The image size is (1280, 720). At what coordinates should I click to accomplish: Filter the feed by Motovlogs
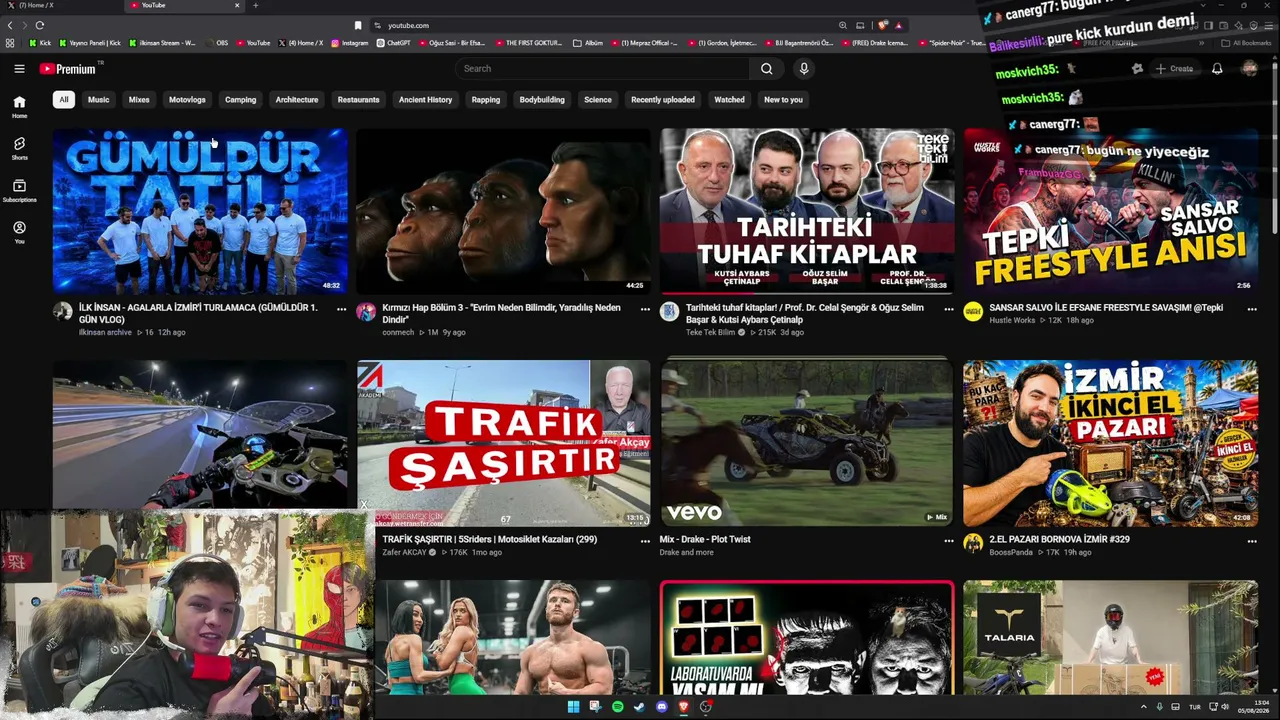[187, 100]
